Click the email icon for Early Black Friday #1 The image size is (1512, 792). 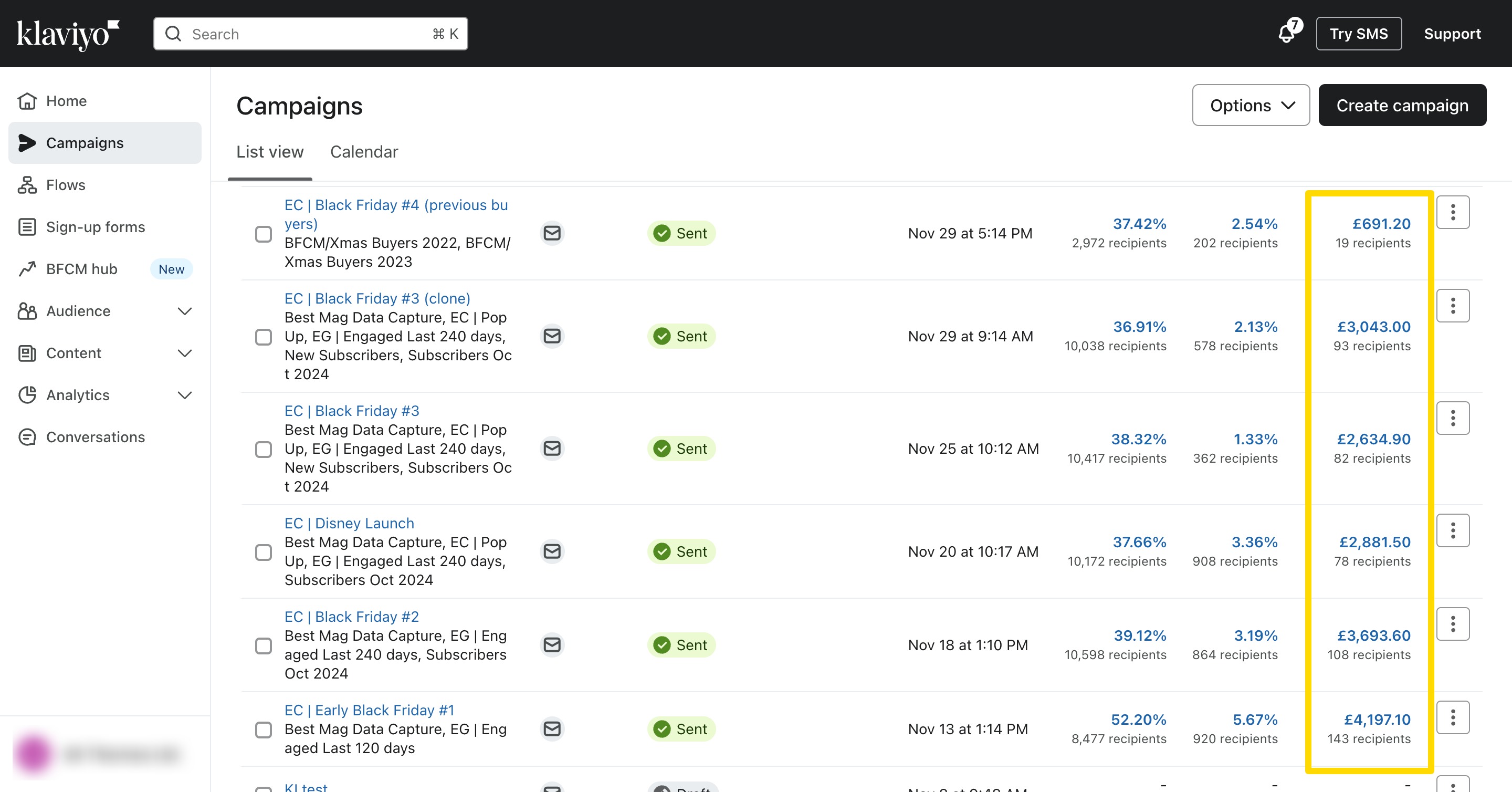[x=552, y=728]
